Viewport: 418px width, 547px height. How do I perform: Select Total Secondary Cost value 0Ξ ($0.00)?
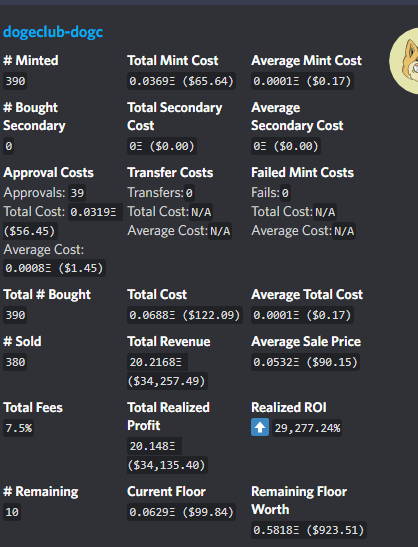162,146
